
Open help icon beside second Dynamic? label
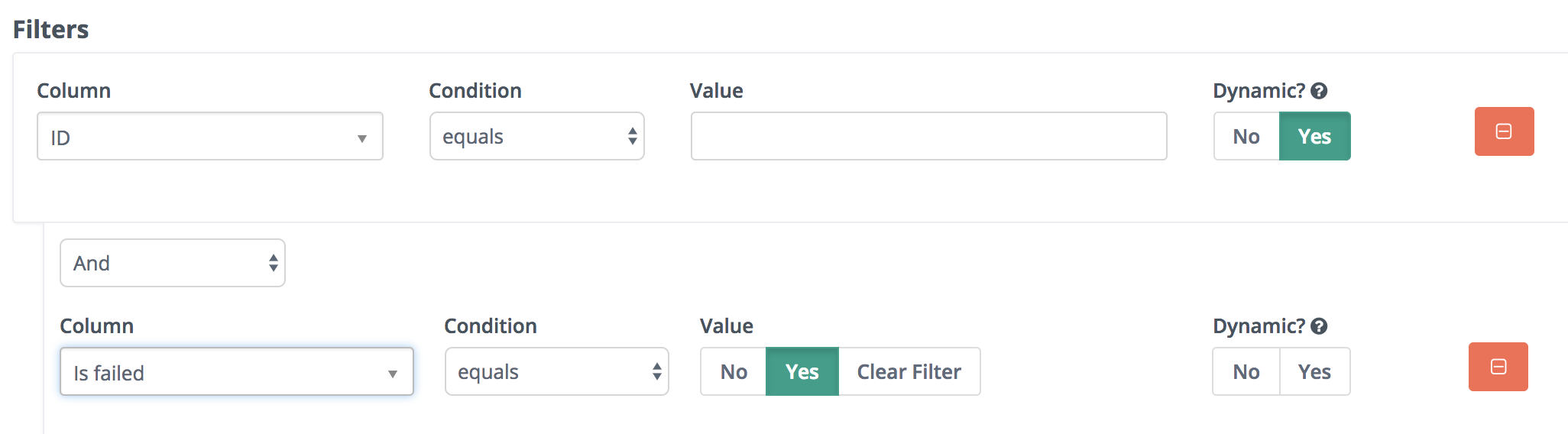1319,326
